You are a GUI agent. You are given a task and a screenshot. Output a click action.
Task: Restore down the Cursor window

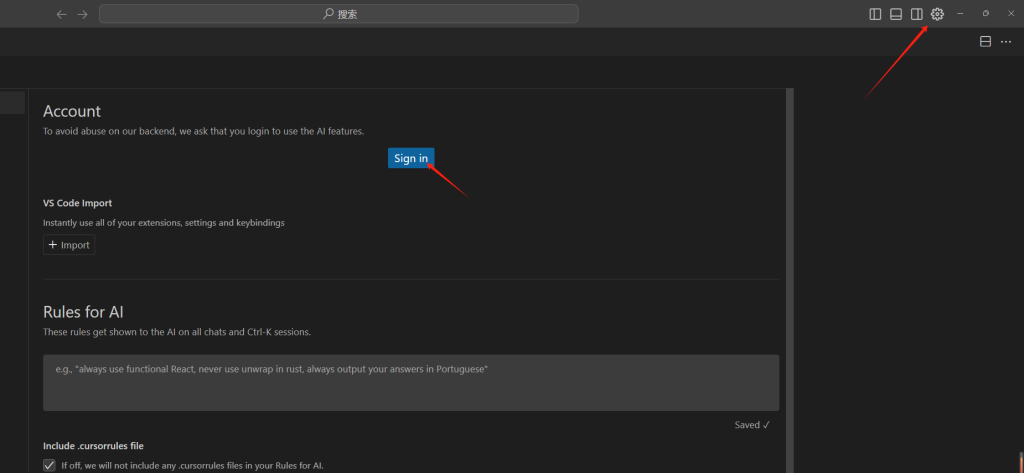(985, 14)
